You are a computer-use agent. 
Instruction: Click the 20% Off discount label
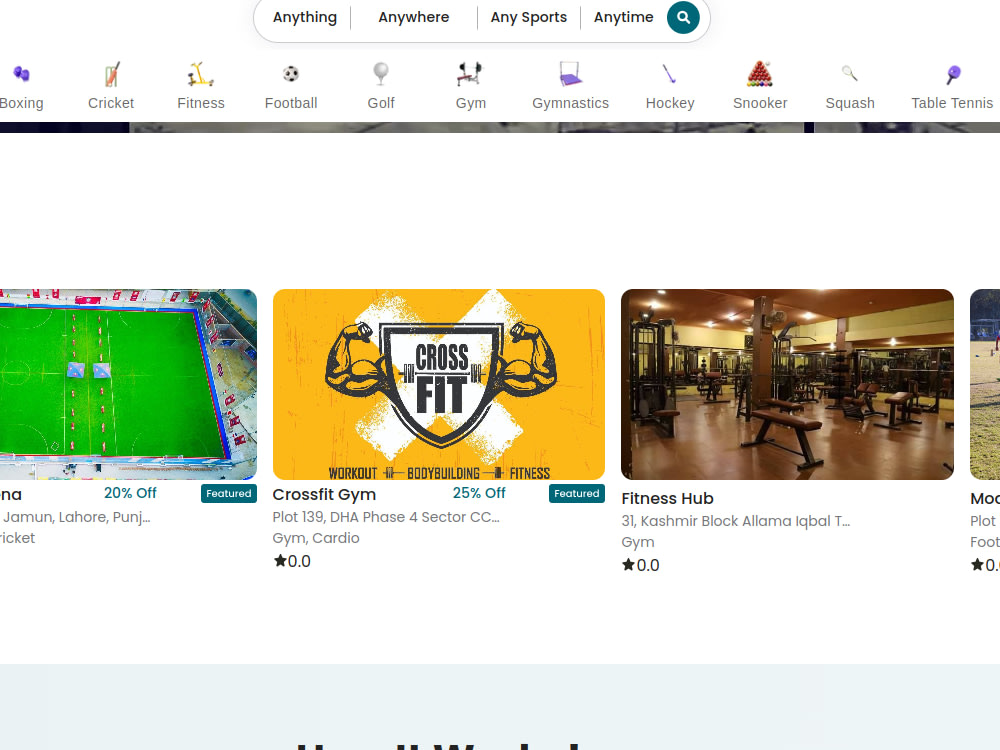pos(130,493)
